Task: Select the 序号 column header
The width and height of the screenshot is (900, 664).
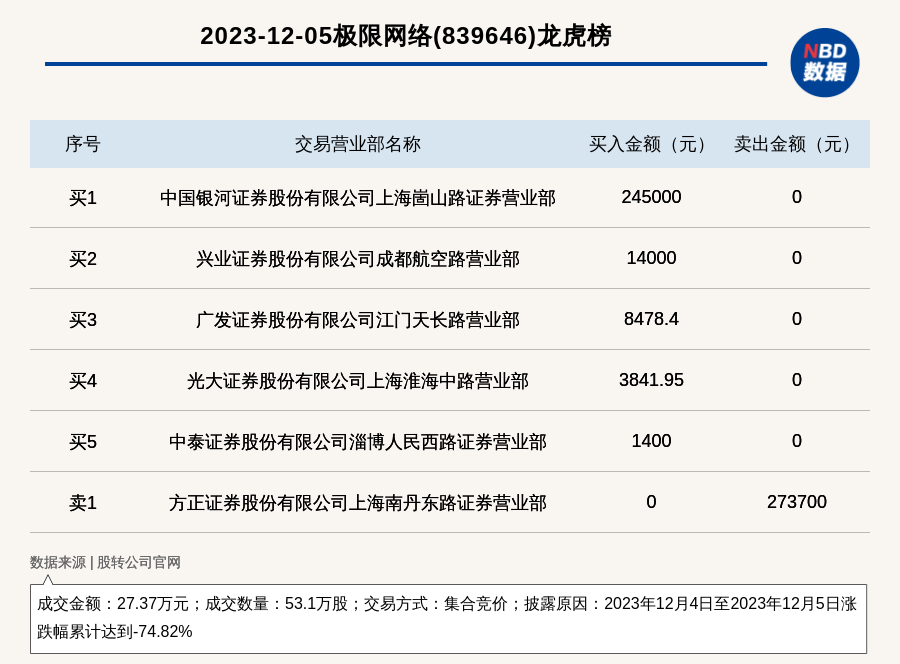Action: coord(83,144)
